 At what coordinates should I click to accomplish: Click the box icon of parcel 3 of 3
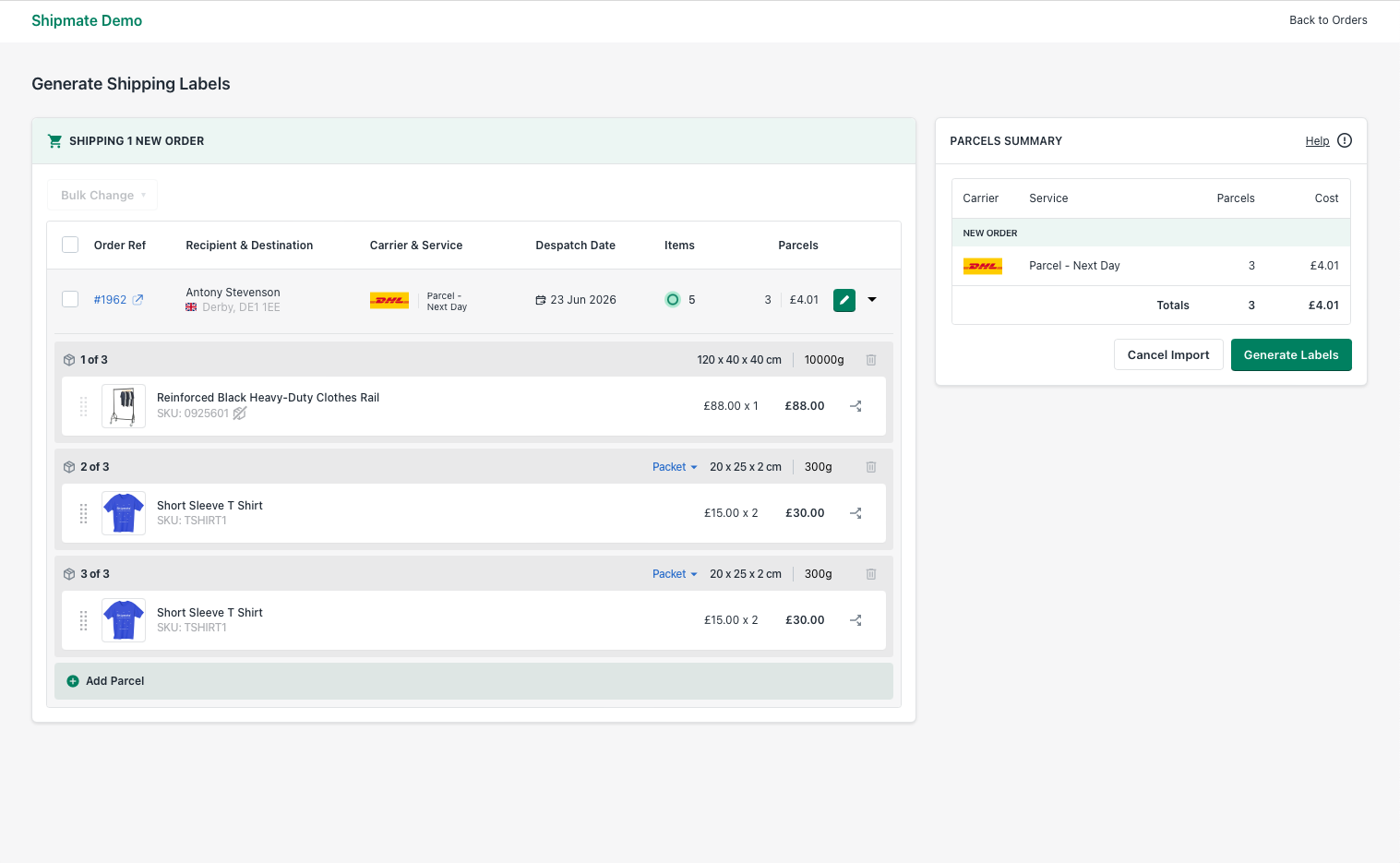(69, 574)
